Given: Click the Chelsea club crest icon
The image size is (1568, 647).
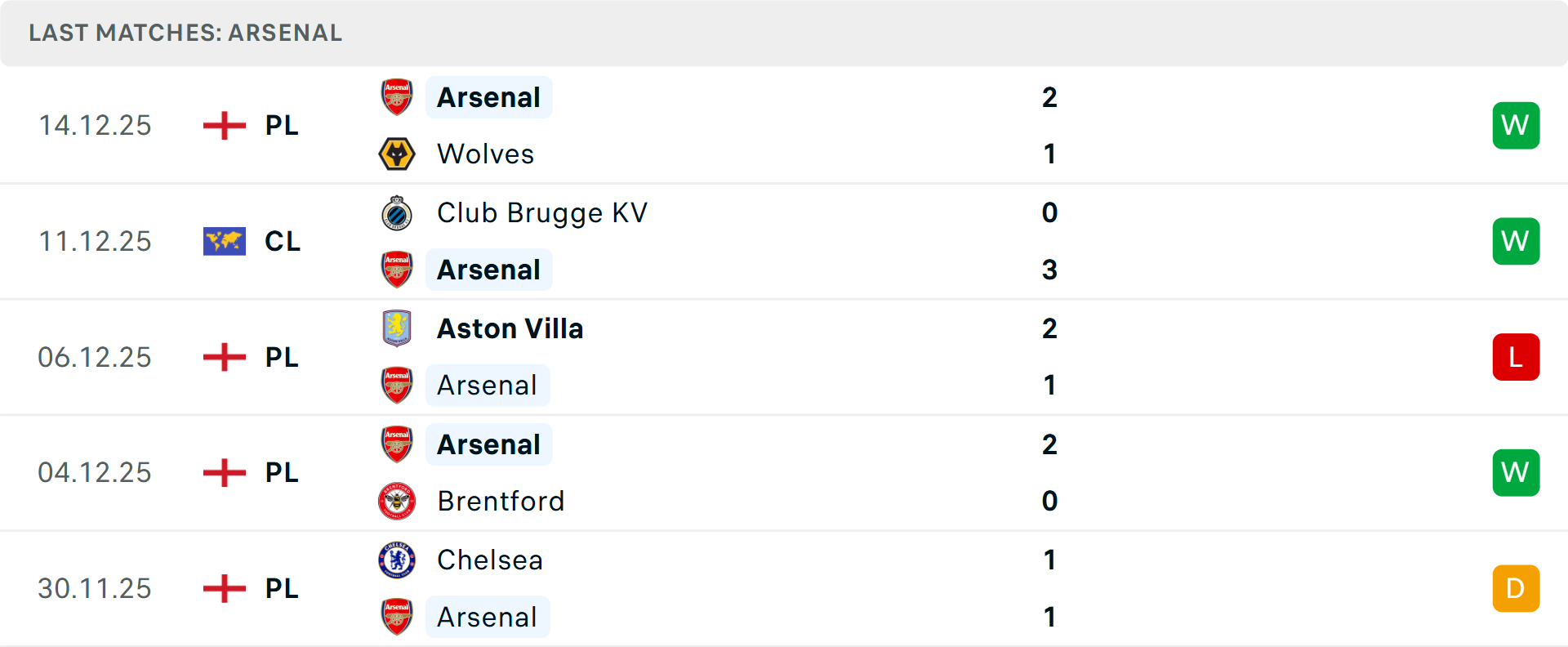Looking at the screenshot, I should coord(397,560).
